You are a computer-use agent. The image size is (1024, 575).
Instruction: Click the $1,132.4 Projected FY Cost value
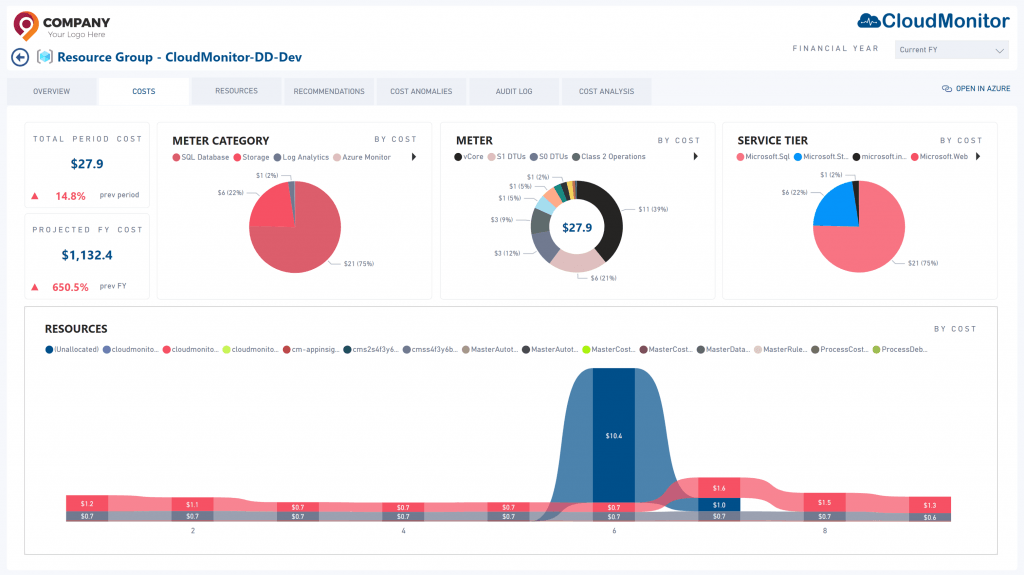click(87, 255)
